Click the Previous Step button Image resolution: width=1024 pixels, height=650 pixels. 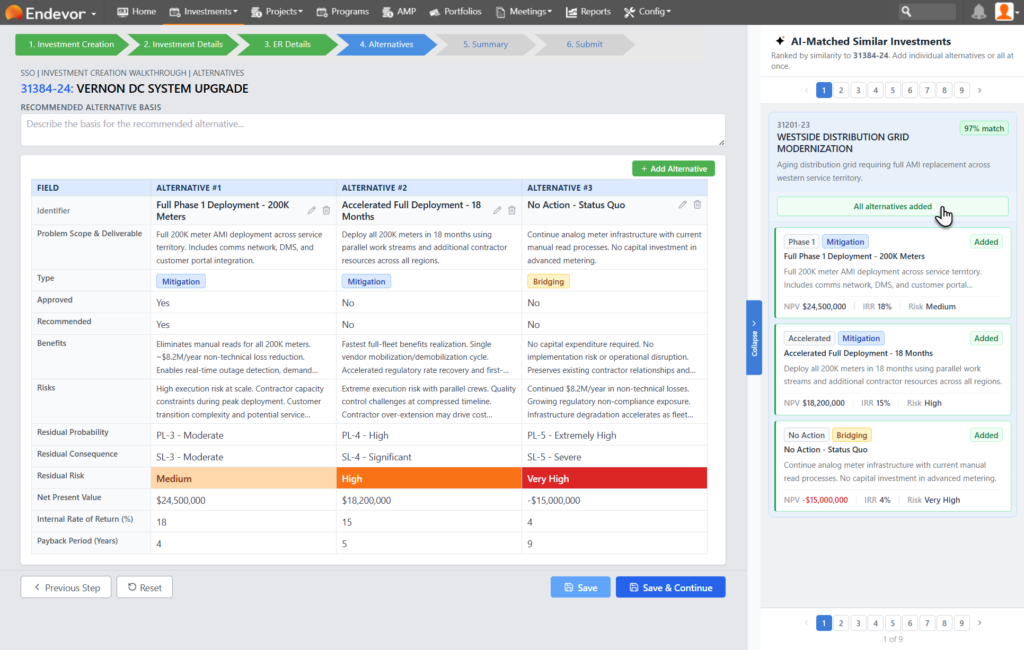[x=66, y=587]
